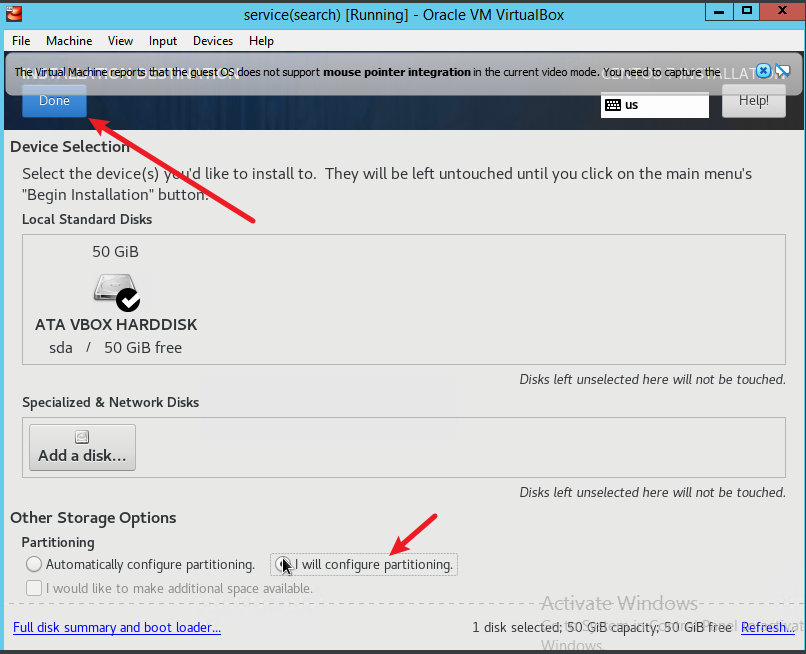This screenshot has width=806, height=654.
Task: Click the keyboard layout icon
Action: [x=613, y=105]
